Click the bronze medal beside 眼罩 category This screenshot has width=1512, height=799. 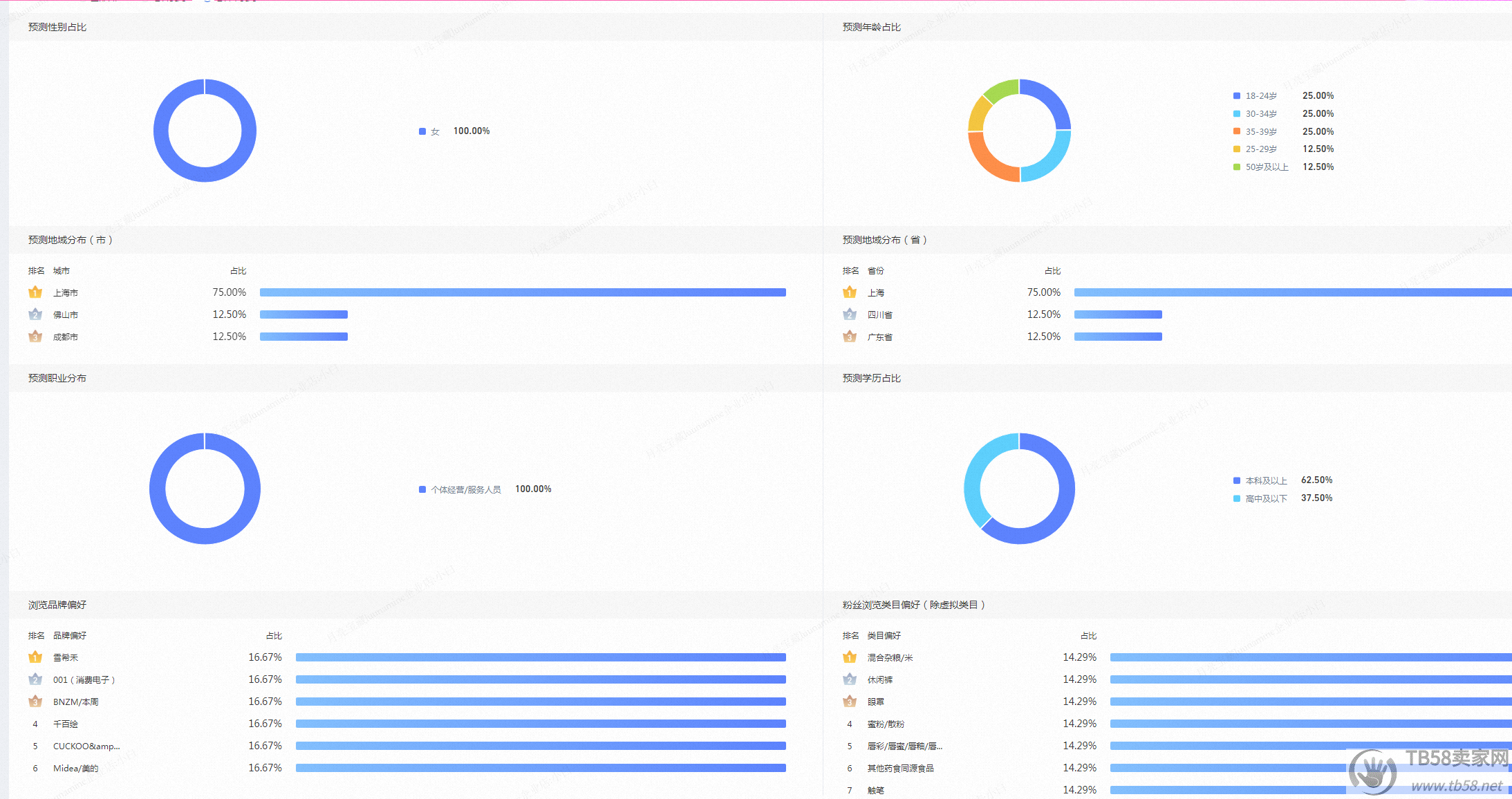tap(850, 702)
